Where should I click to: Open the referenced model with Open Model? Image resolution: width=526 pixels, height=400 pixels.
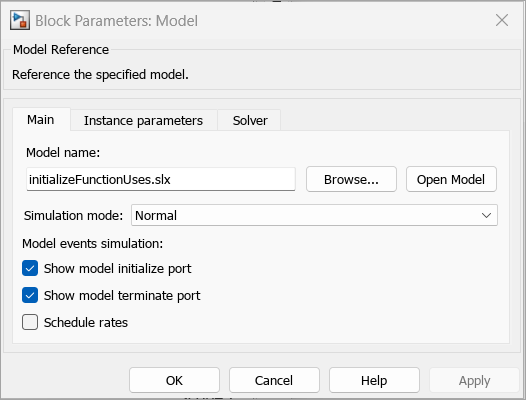pyautogui.click(x=451, y=180)
